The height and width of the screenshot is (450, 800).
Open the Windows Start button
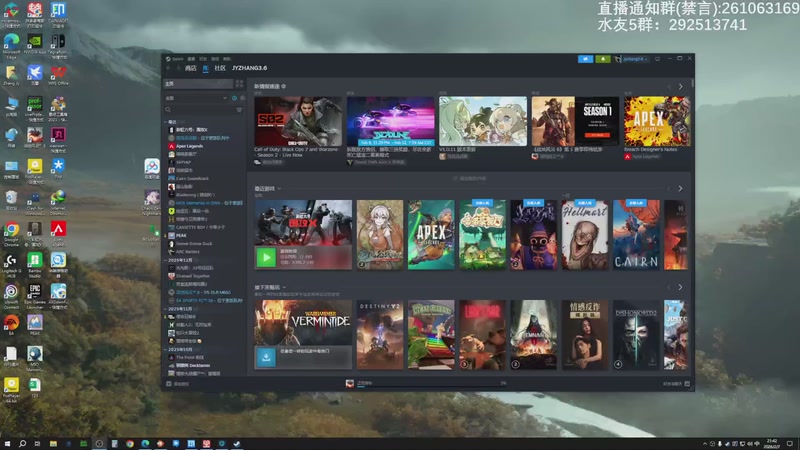coord(7,444)
